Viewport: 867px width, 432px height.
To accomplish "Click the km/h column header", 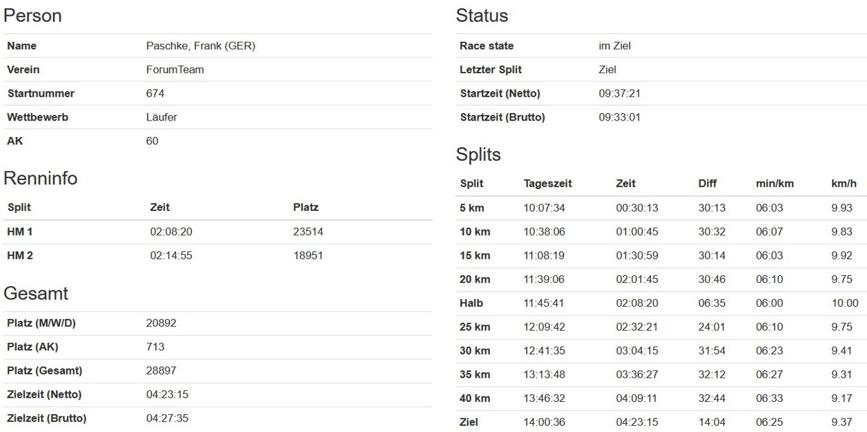I will (x=844, y=184).
